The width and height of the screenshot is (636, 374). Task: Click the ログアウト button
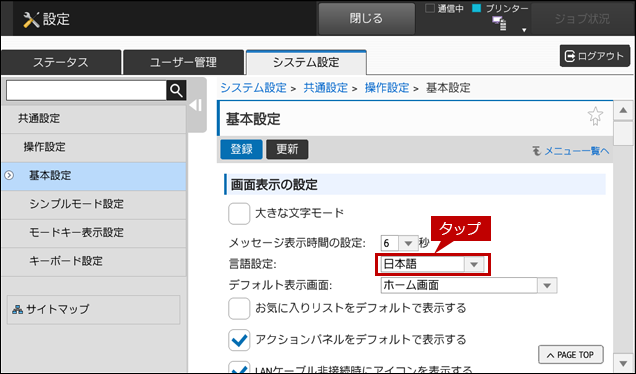click(x=595, y=56)
